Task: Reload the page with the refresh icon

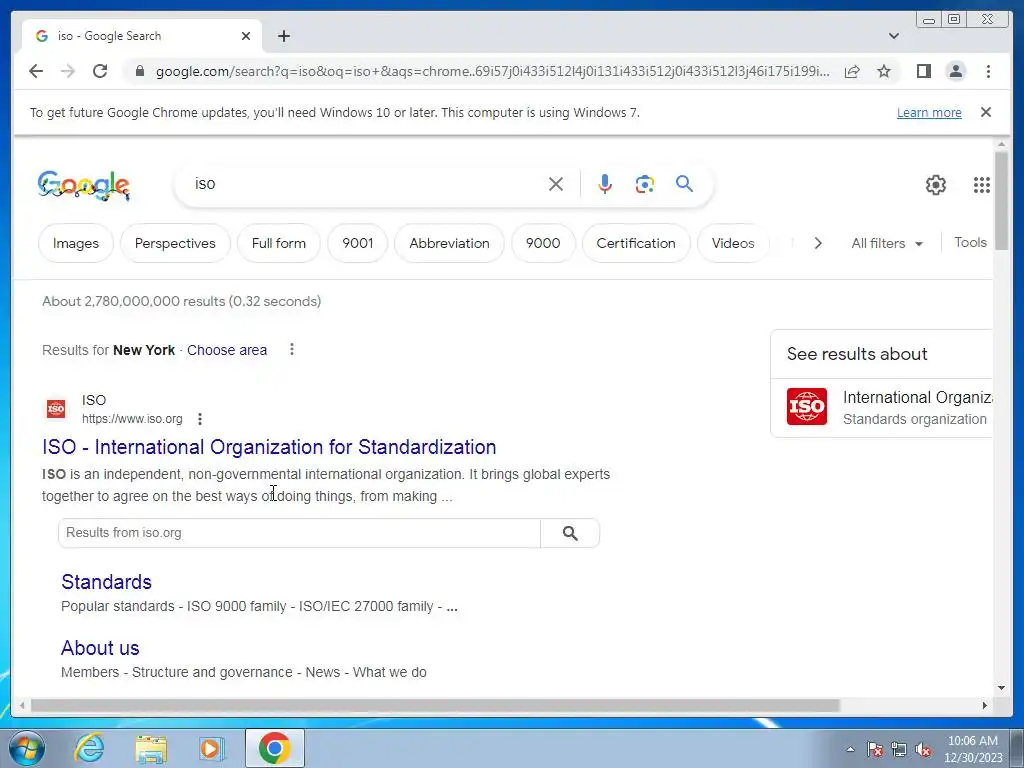Action: [x=100, y=71]
